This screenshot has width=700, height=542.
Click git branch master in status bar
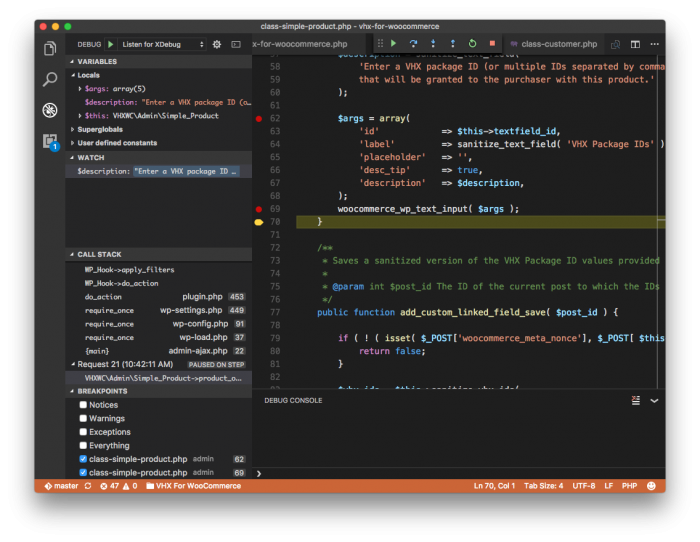coord(61,486)
